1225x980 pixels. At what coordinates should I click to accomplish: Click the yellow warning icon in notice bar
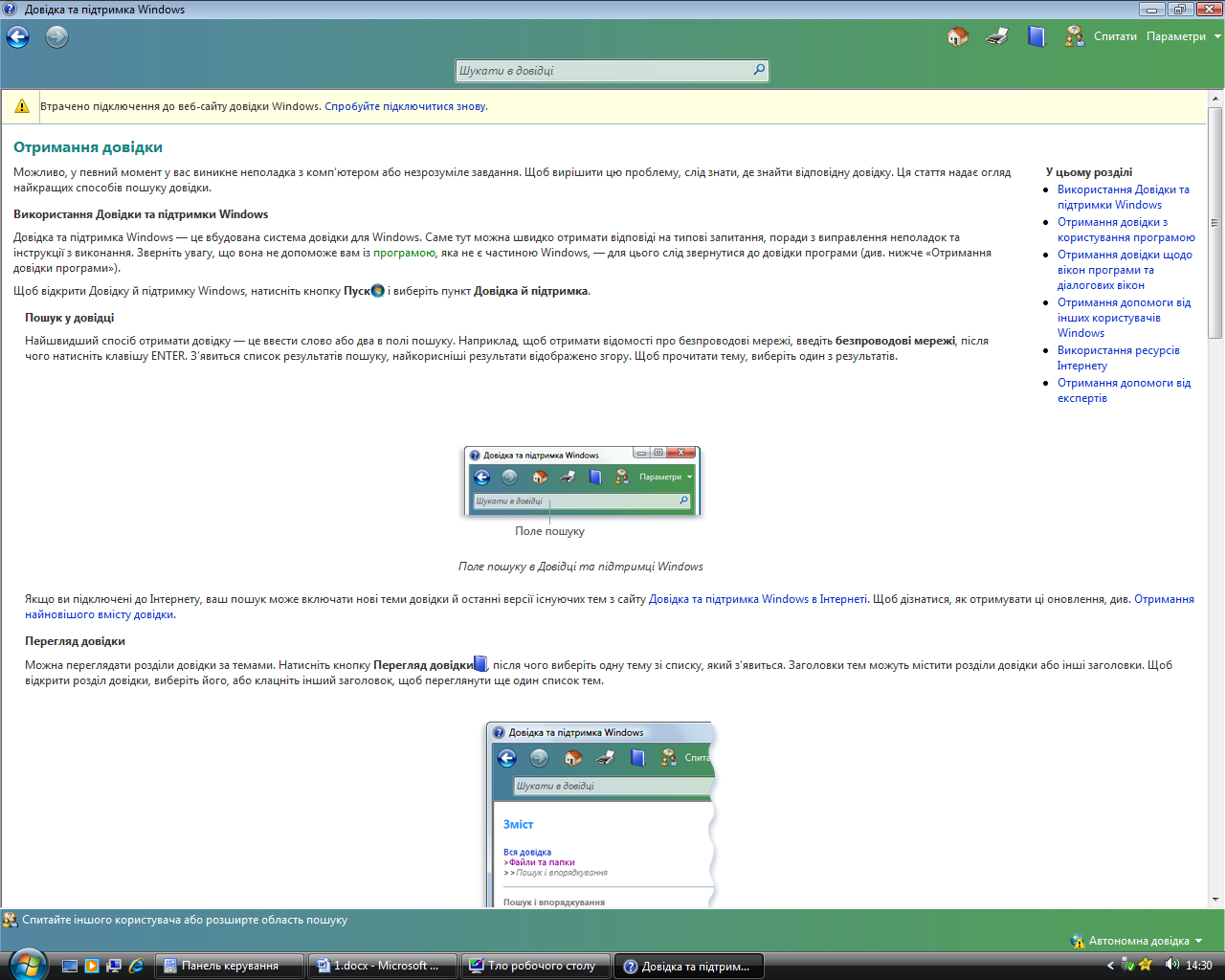click(x=21, y=106)
